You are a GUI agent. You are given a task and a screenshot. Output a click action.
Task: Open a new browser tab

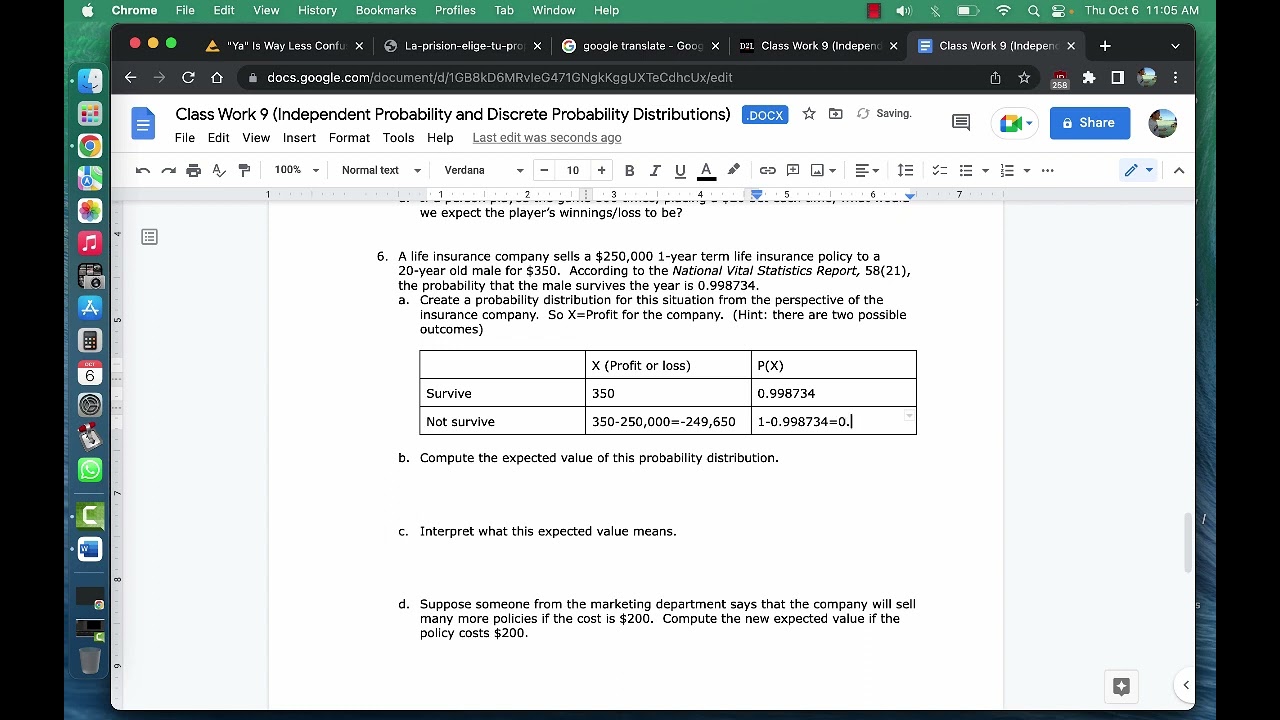tap(1105, 46)
